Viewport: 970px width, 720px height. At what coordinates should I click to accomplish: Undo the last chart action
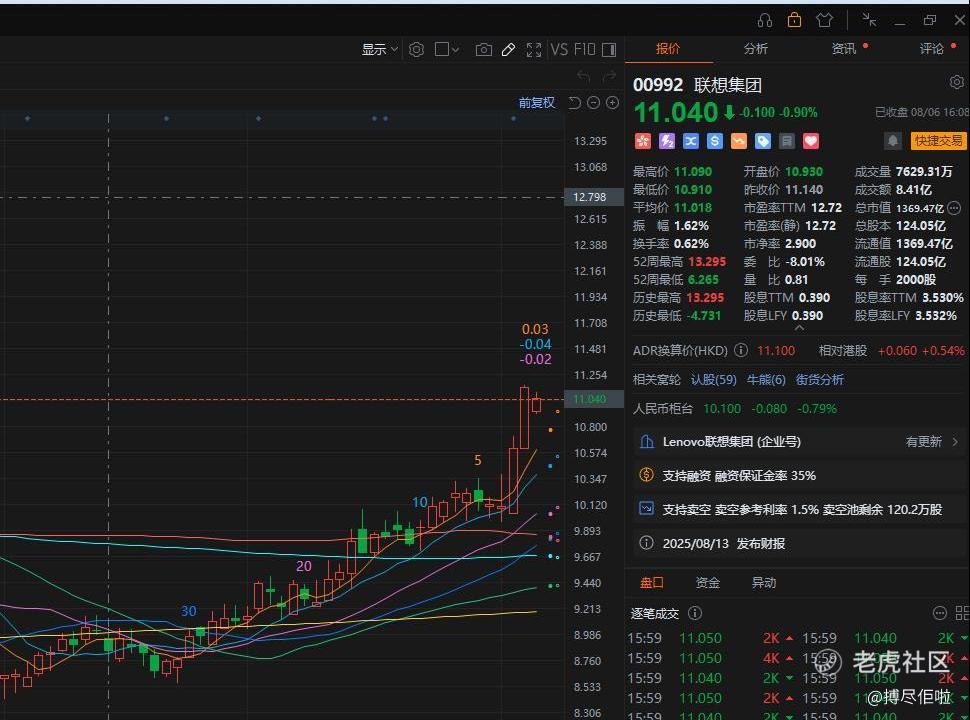pos(583,76)
